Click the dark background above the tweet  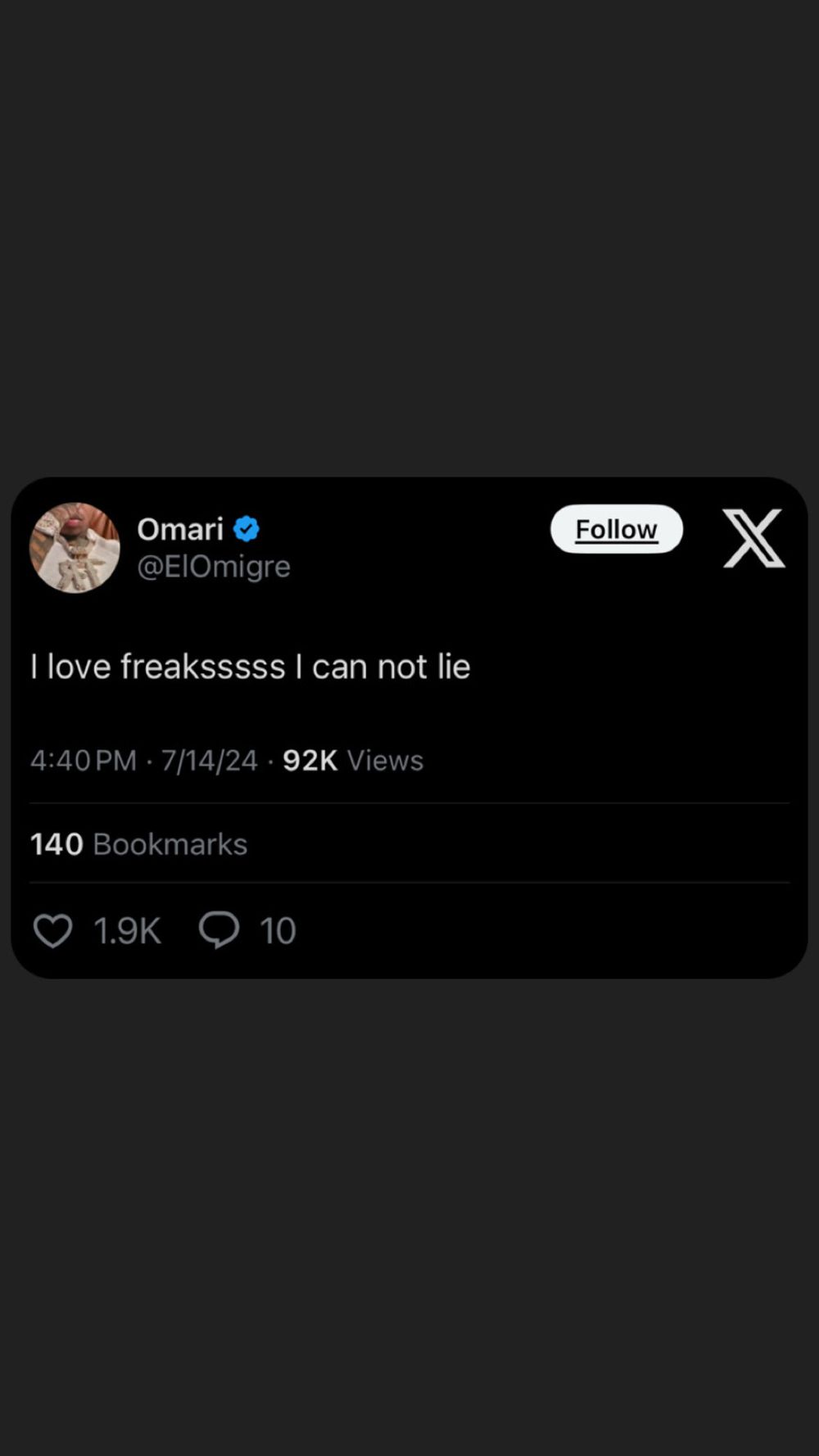pyautogui.click(x=409, y=237)
